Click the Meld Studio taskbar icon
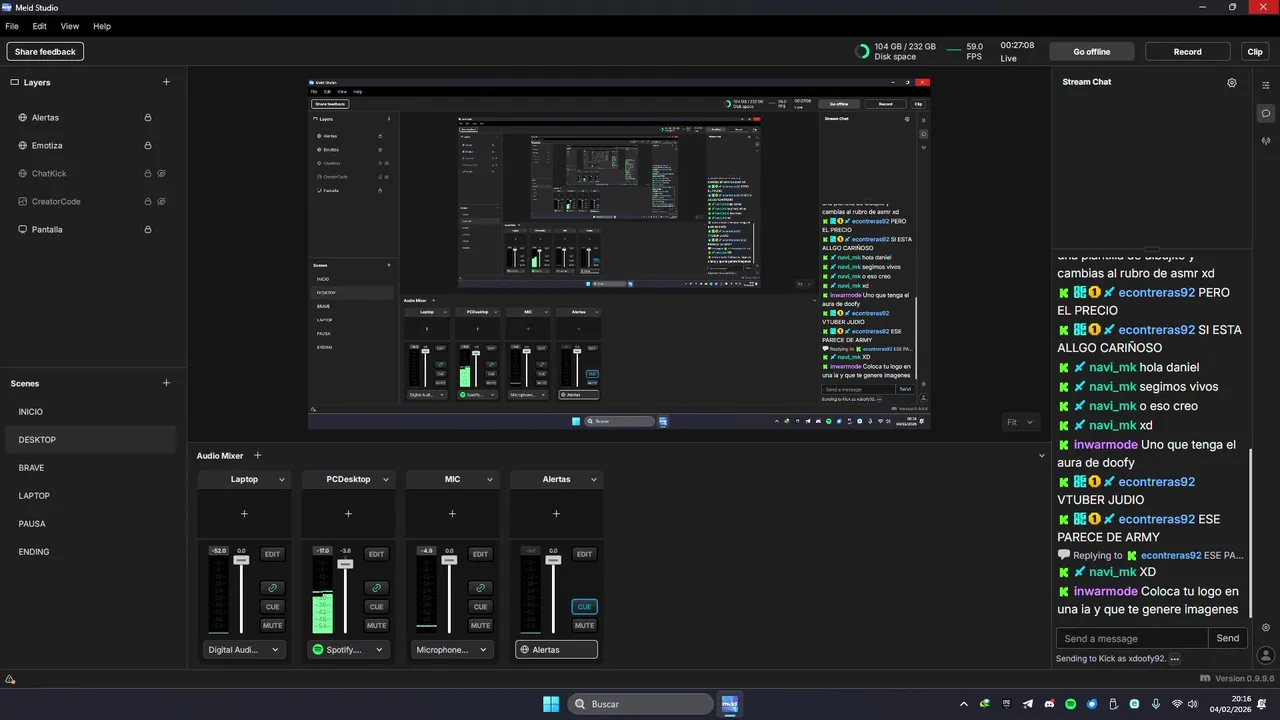 729,704
